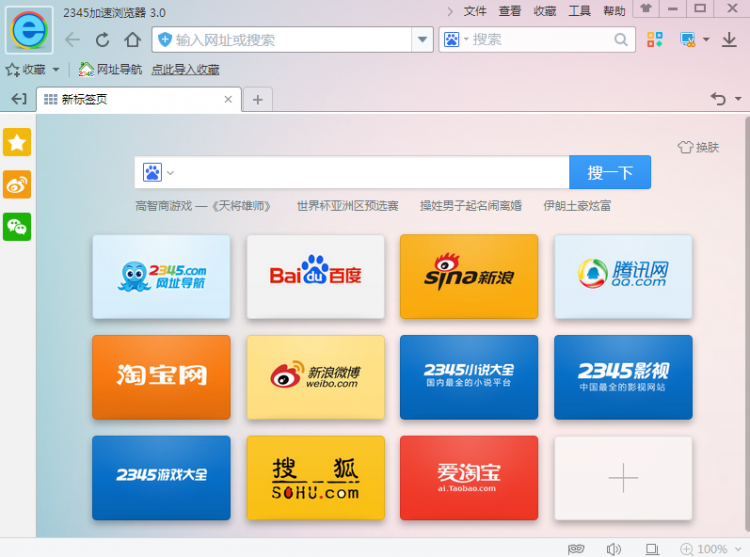The height and width of the screenshot is (557, 750).
Task: Click the 搜一下 search button
Action: tap(610, 172)
